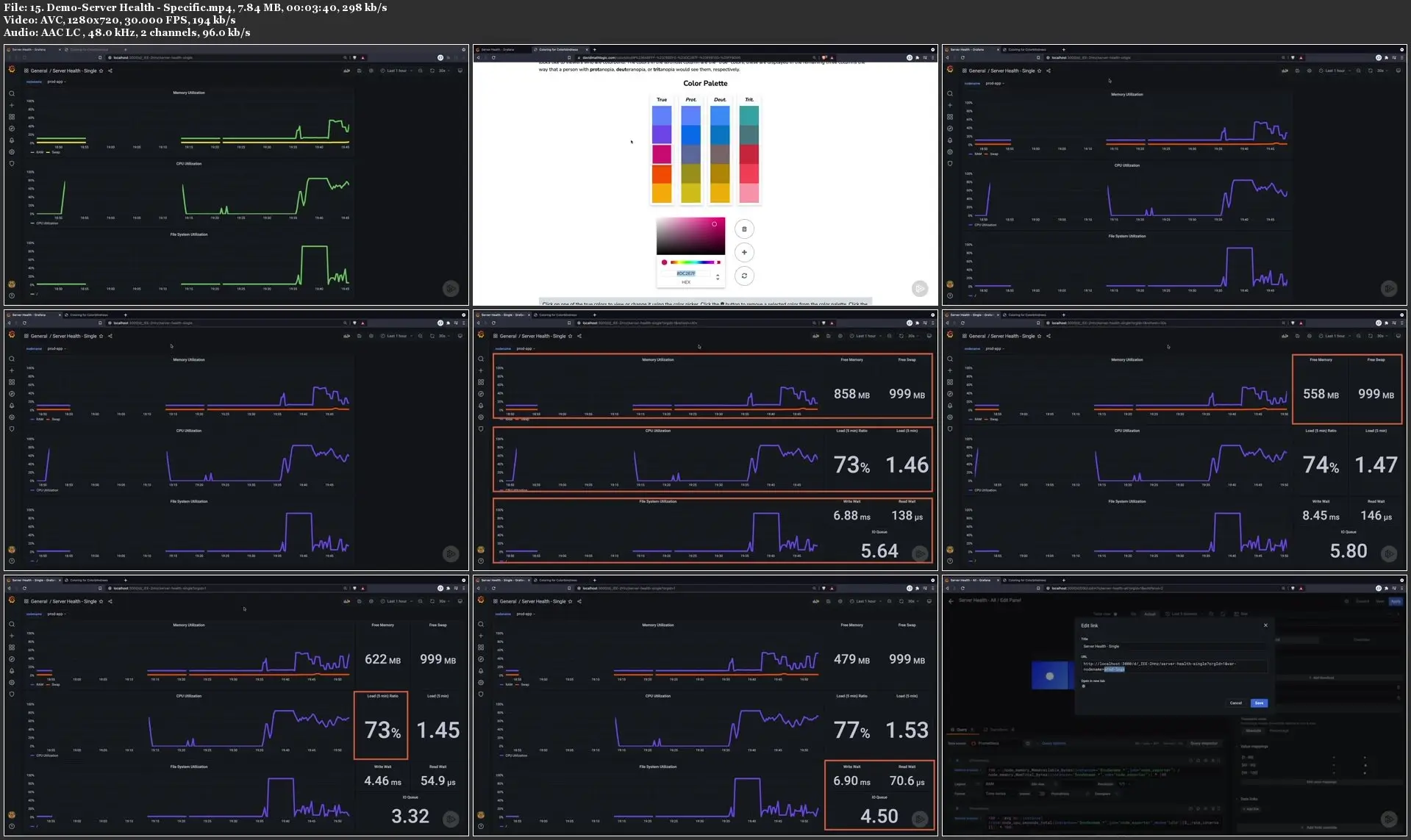
Task: Select the magenta swatch in the True column
Action: [662, 154]
